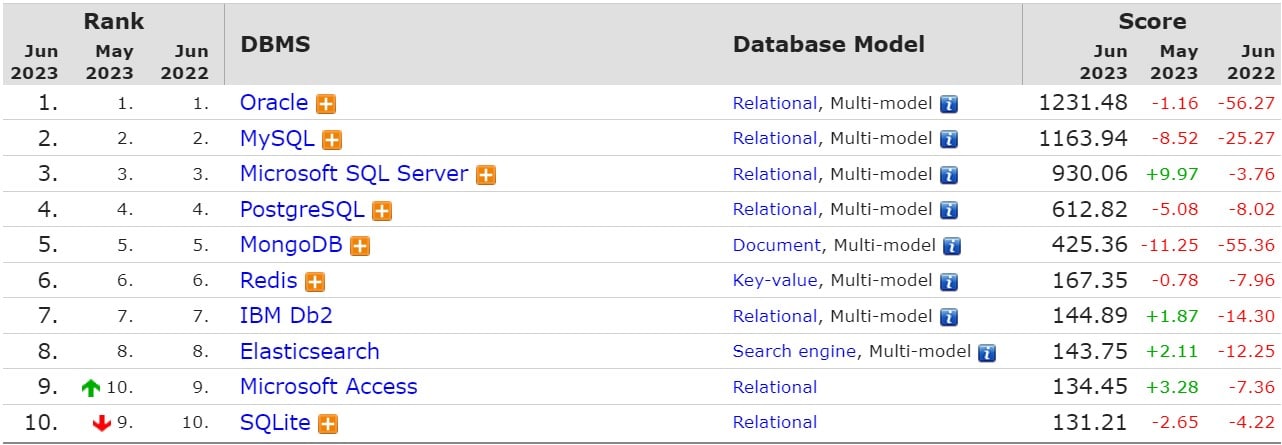Click the Key-value database model link
1282x445 pixels.
coord(775,281)
